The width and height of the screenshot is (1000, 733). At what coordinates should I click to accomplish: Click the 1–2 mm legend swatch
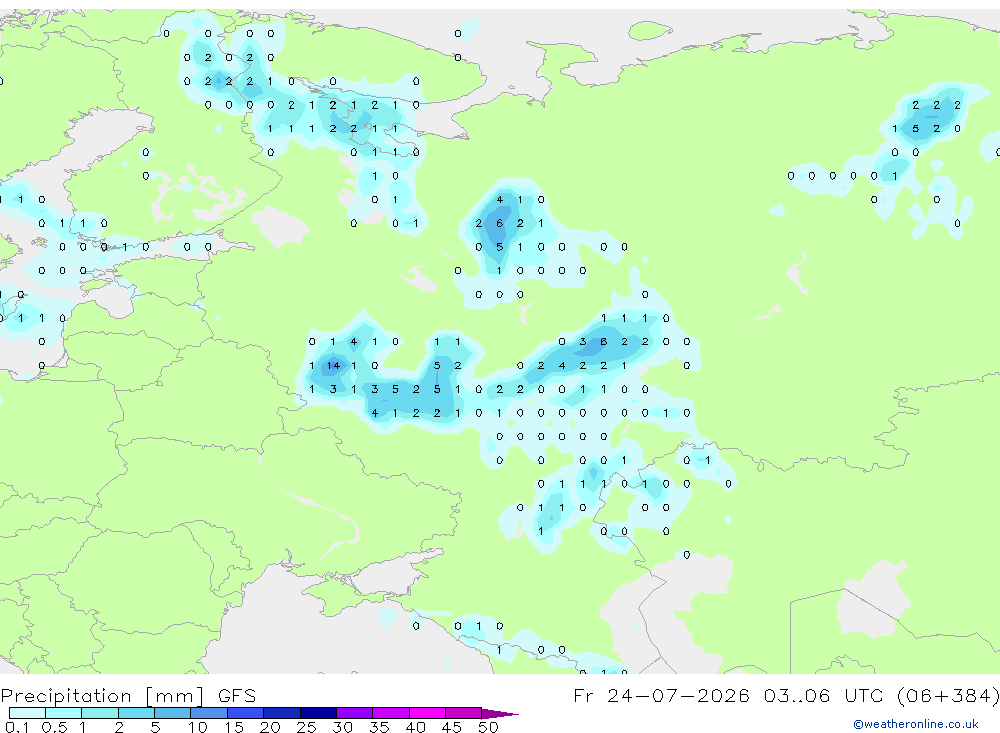(x=99, y=713)
